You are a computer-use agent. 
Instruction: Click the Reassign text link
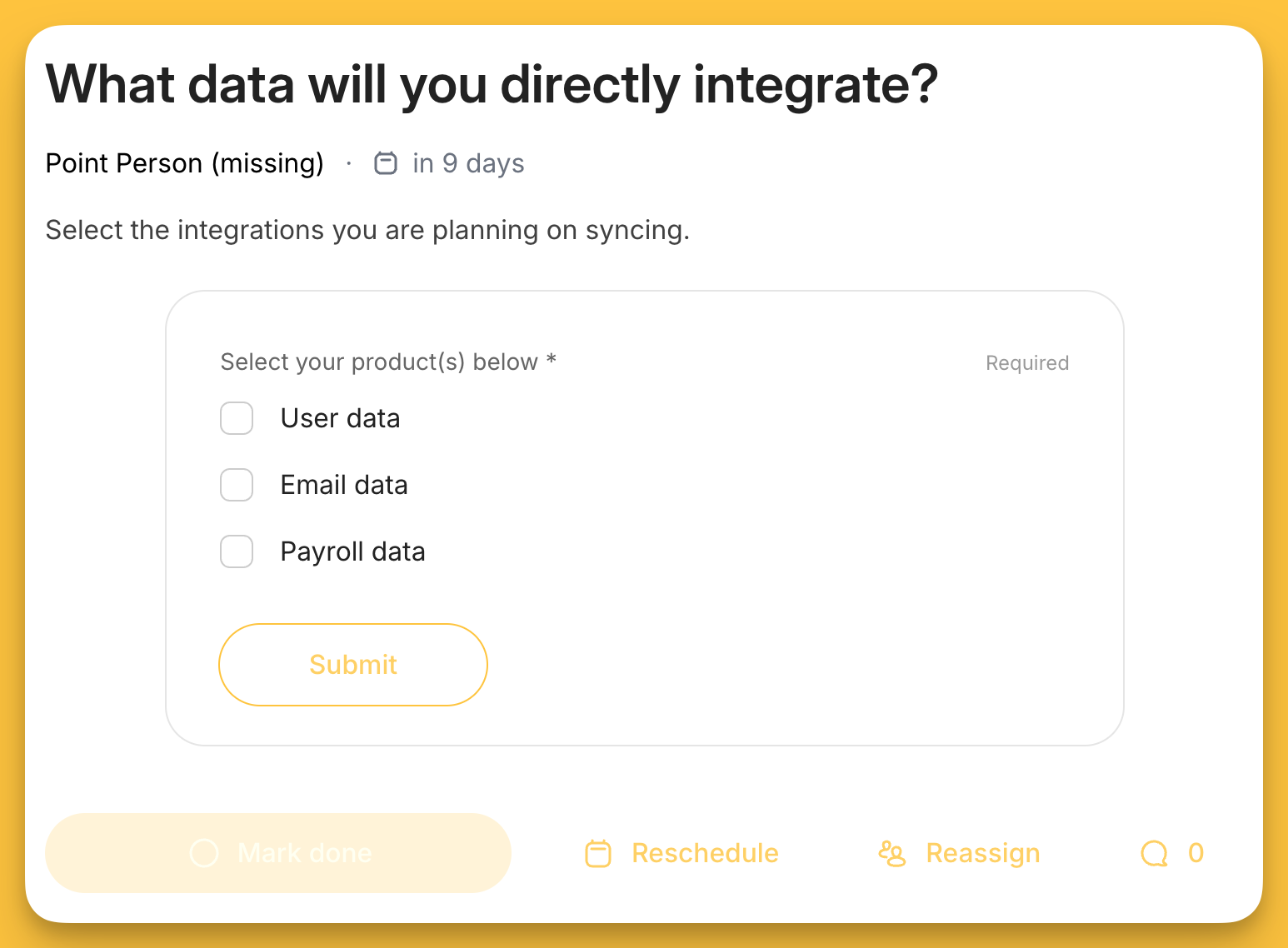pyautogui.click(x=983, y=853)
